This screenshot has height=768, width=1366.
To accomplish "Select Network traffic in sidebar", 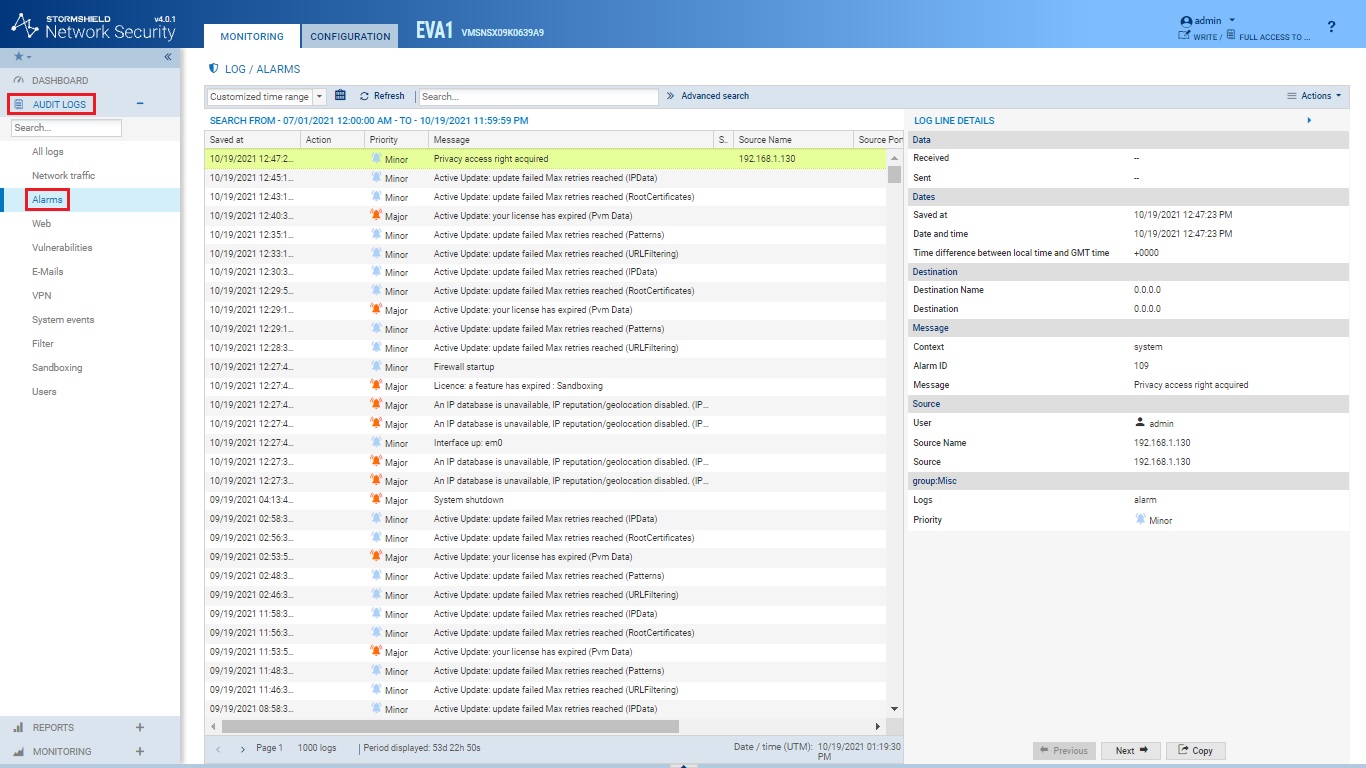I will [64, 176].
